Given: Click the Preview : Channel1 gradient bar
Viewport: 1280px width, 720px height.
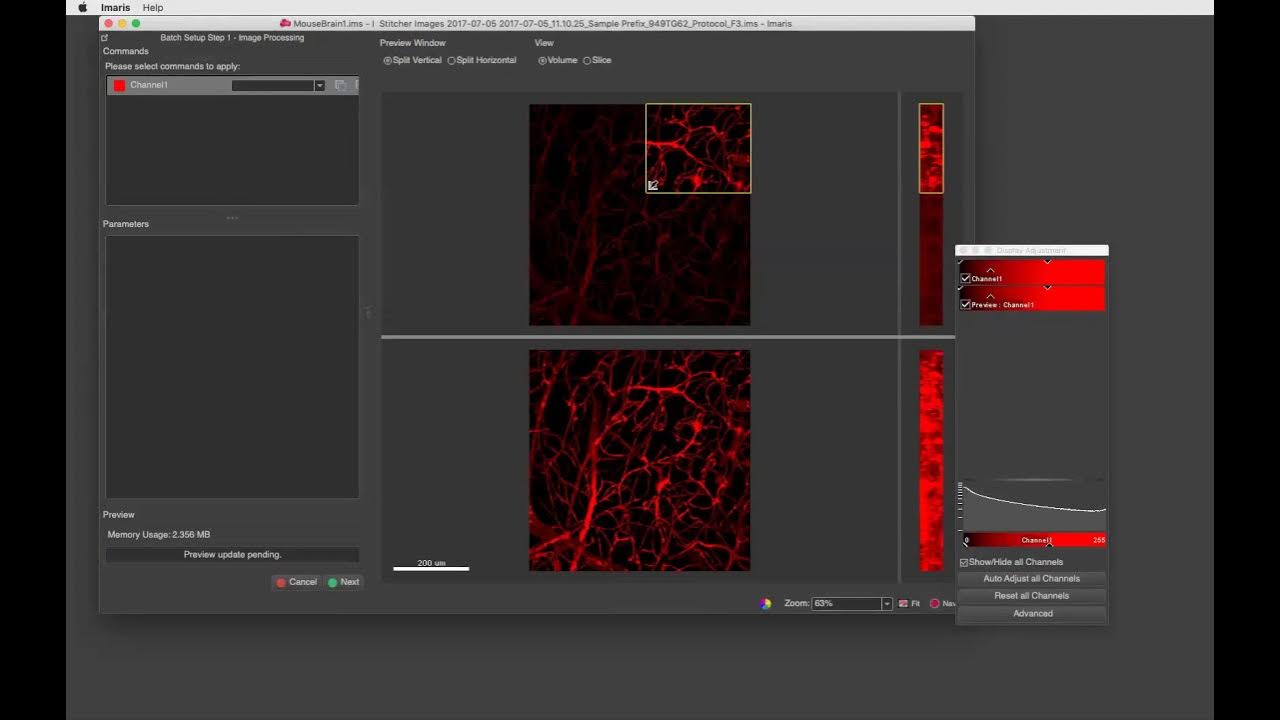Looking at the screenshot, I should (1033, 298).
